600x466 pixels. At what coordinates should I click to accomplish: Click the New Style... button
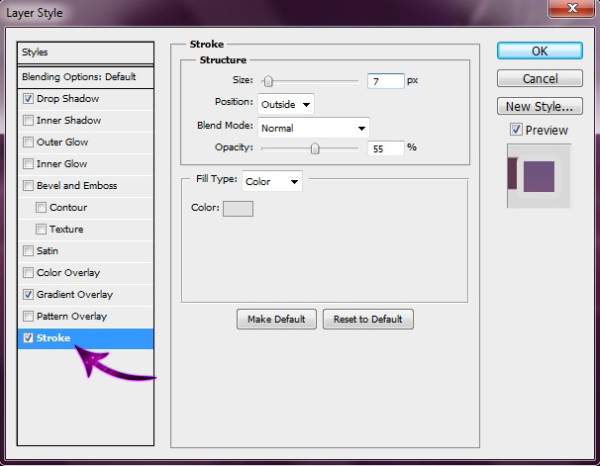pyautogui.click(x=539, y=106)
